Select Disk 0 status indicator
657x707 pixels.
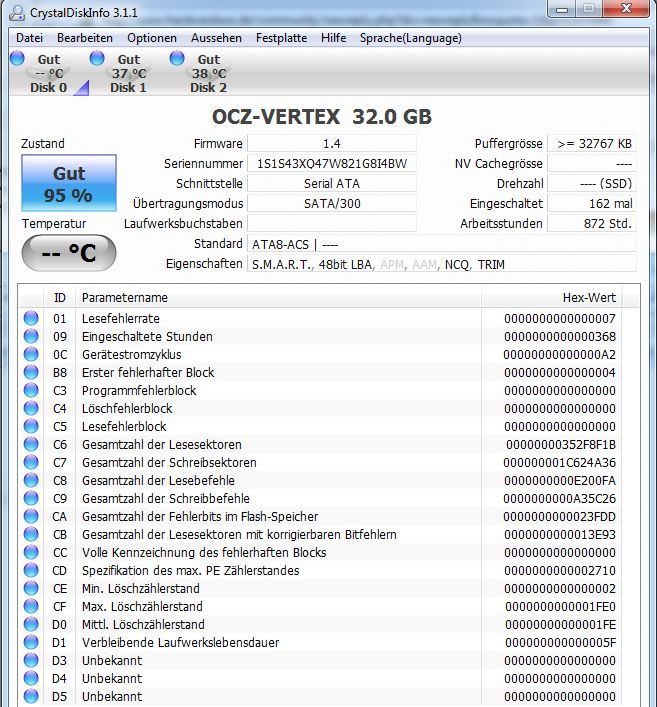(x=17, y=58)
